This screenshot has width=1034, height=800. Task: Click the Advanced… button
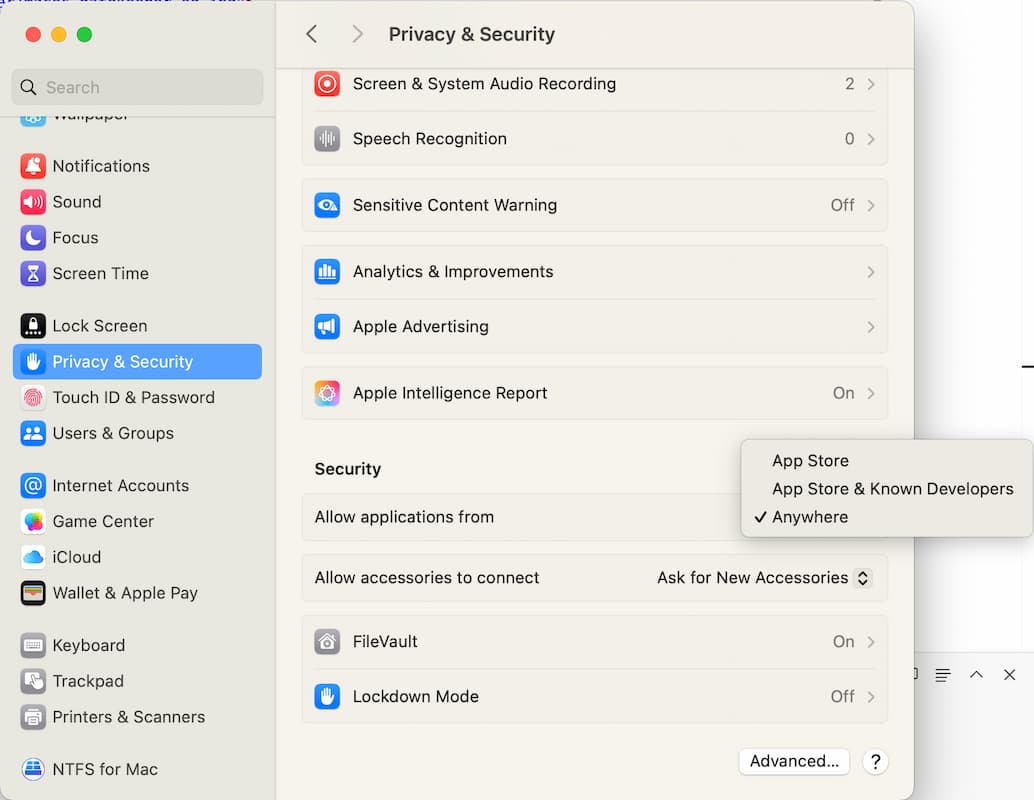(794, 761)
